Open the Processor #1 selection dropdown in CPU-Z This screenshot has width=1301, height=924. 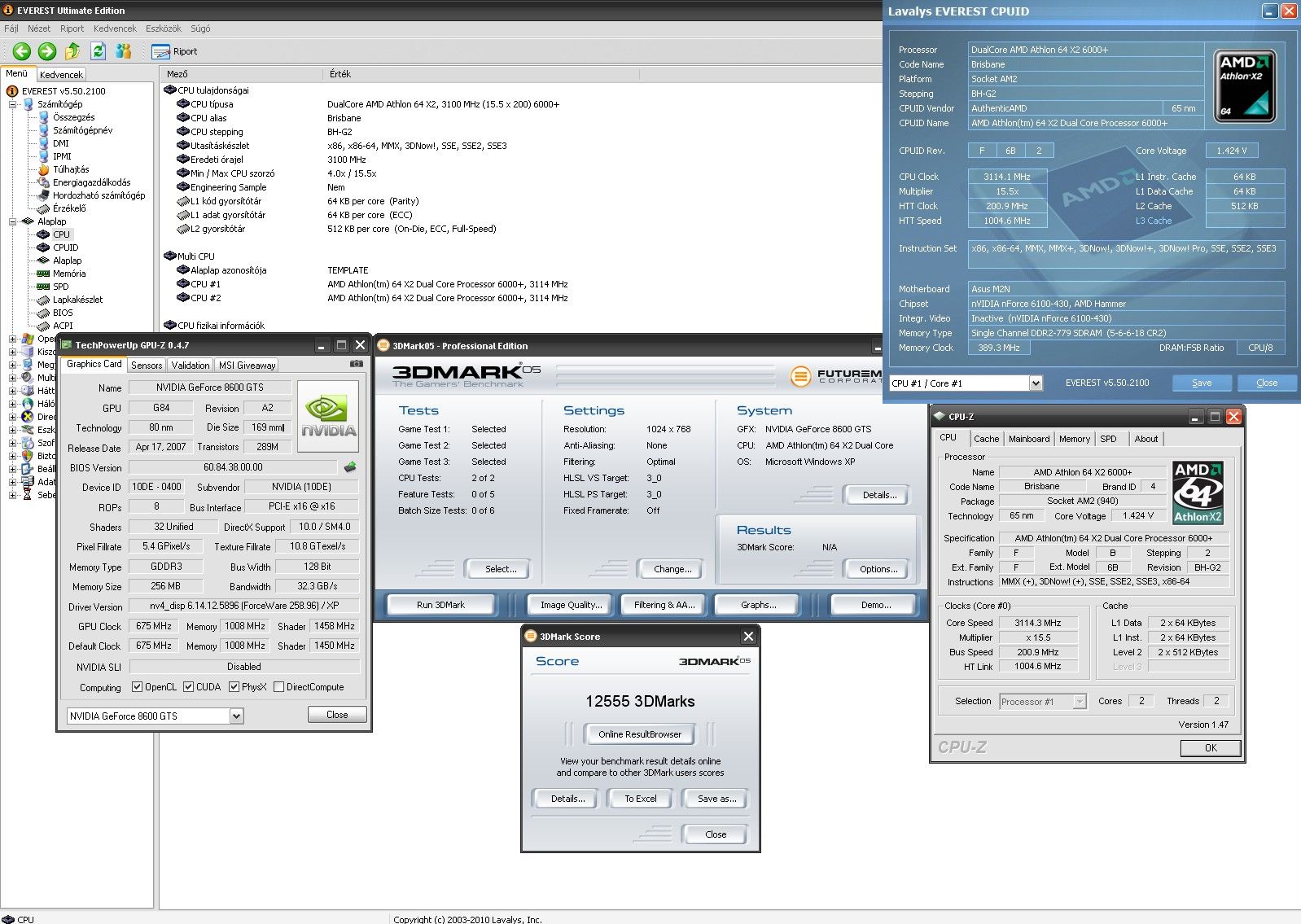[x=1080, y=701]
